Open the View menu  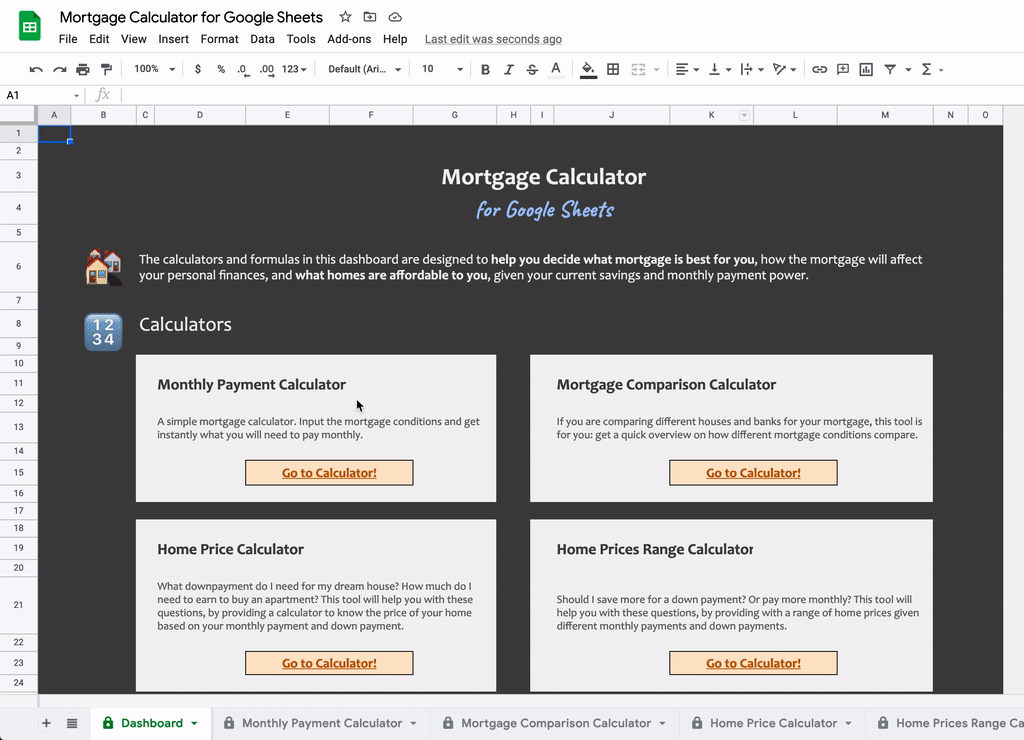(134, 39)
